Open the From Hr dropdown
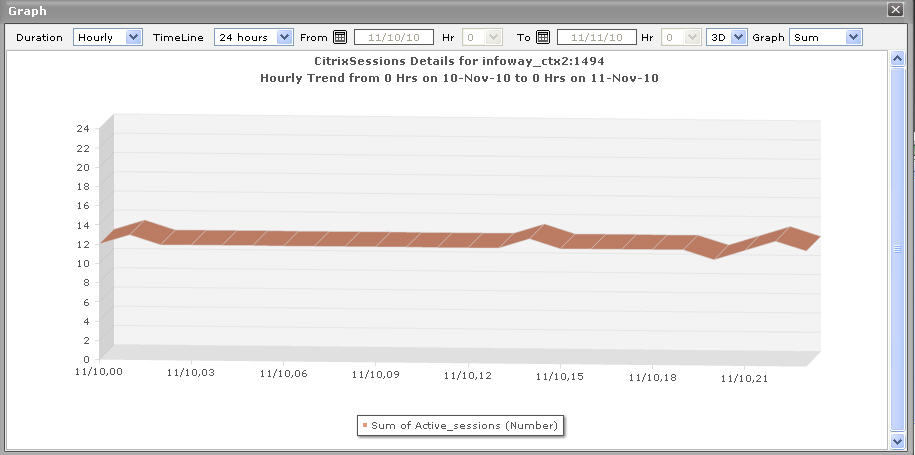 pyautogui.click(x=483, y=37)
